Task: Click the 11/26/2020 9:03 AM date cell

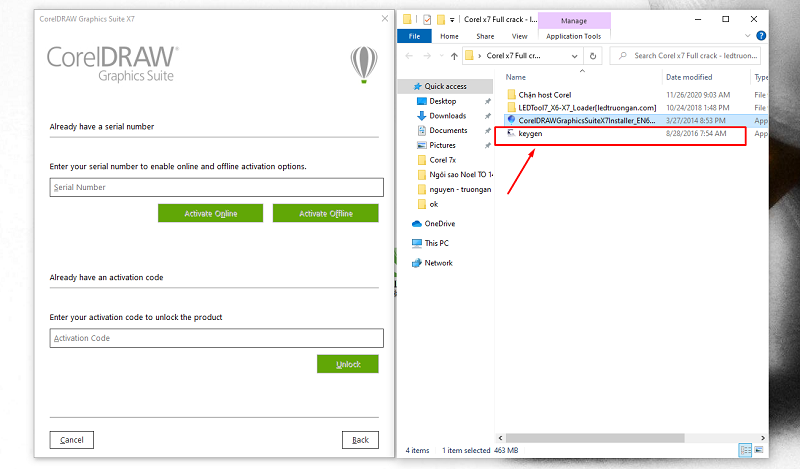Action: click(x=698, y=95)
